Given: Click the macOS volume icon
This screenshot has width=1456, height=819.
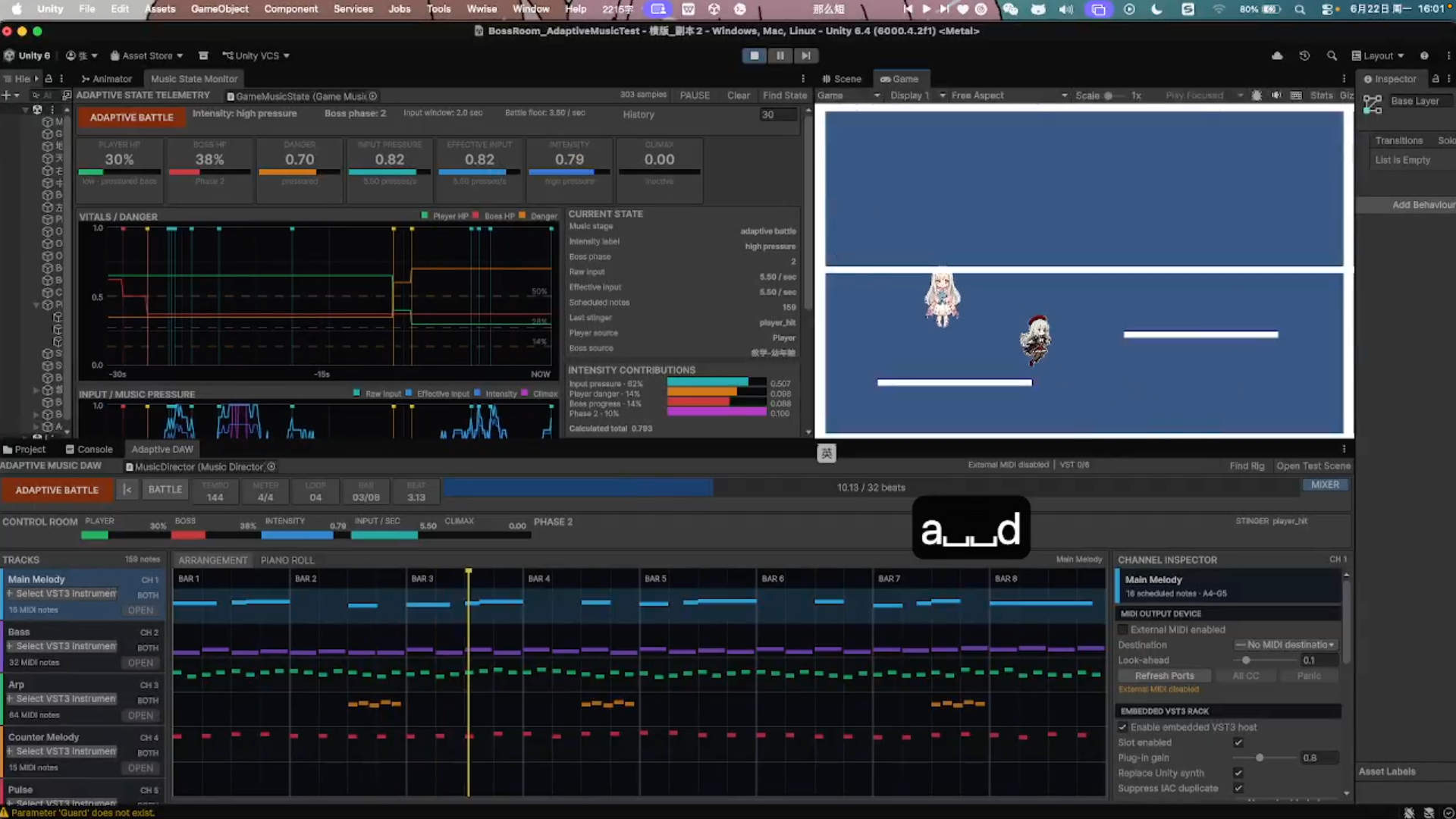Looking at the screenshot, I should pyautogui.click(x=1065, y=9).
